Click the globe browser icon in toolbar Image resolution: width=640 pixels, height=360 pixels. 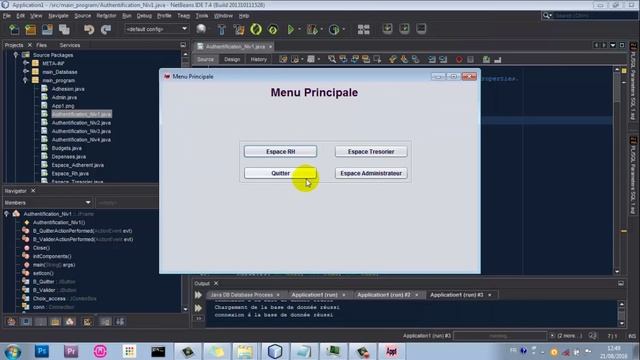(201, 29)
